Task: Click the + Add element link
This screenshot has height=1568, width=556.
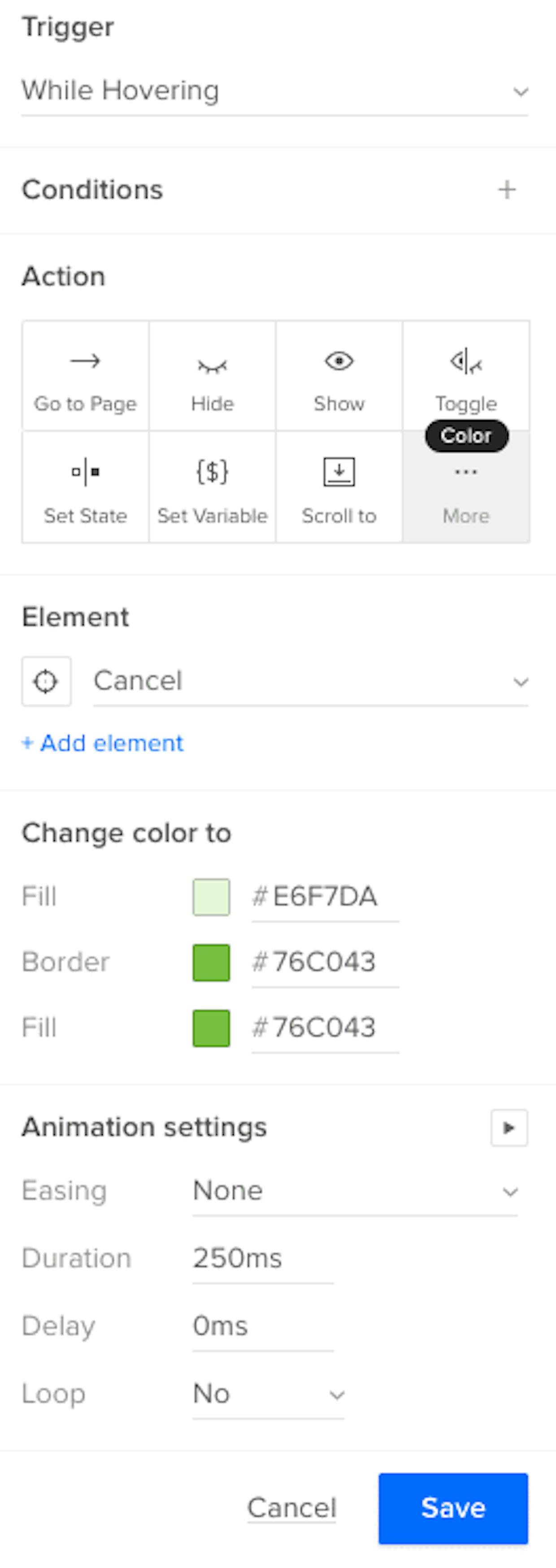Action: pyautogui.click(x=102, y=743)
